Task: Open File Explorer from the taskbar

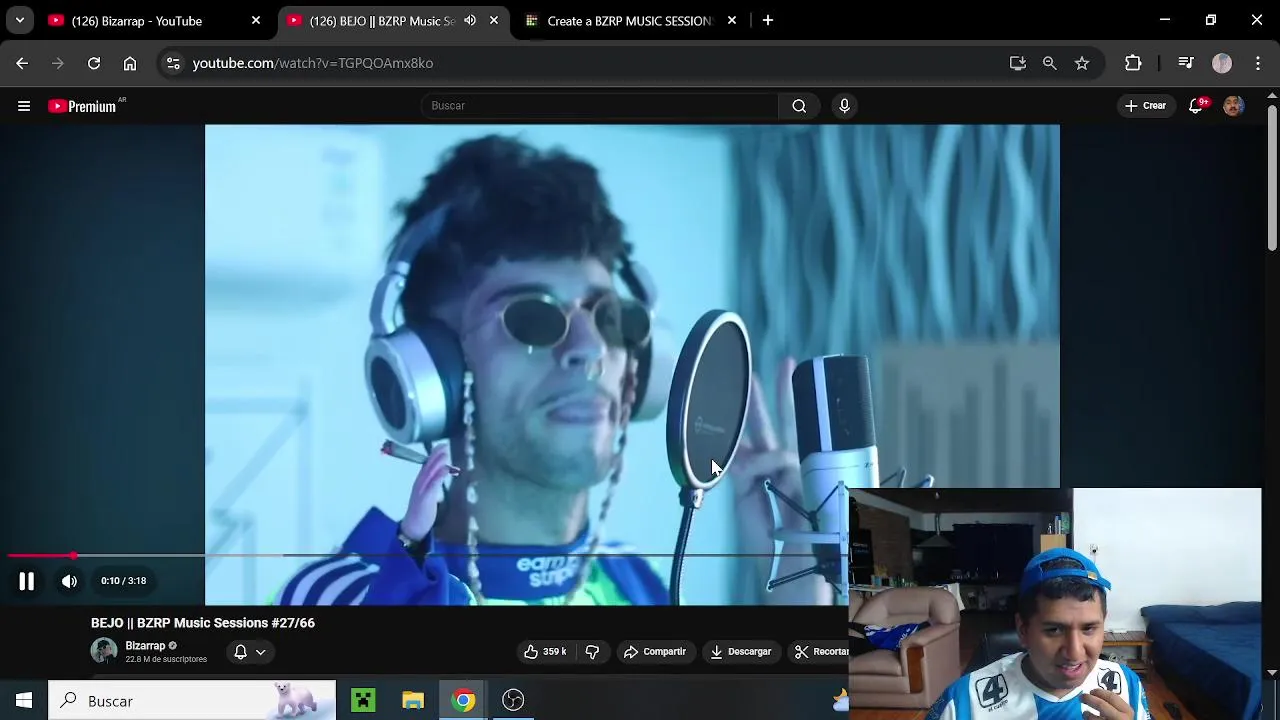Action: [x=413, y=701]
